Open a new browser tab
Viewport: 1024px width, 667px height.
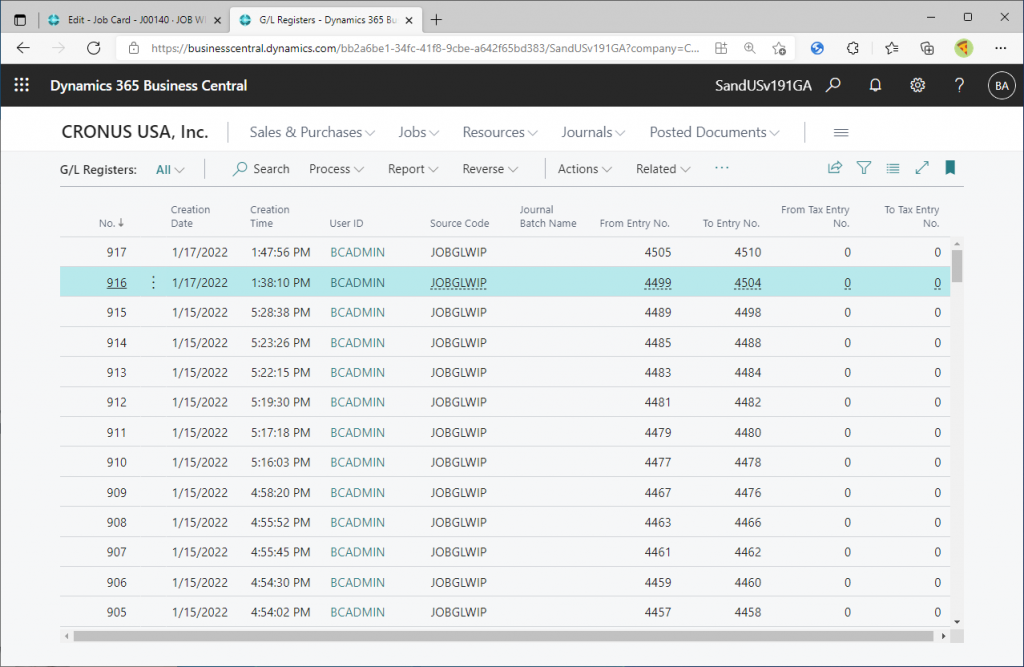(x=436, y=20)
